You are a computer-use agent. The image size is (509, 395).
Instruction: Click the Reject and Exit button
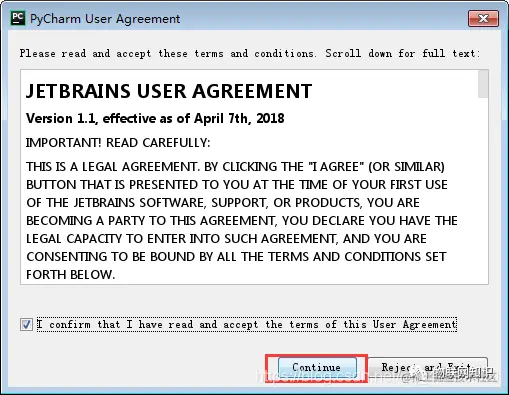pos(428,367)
